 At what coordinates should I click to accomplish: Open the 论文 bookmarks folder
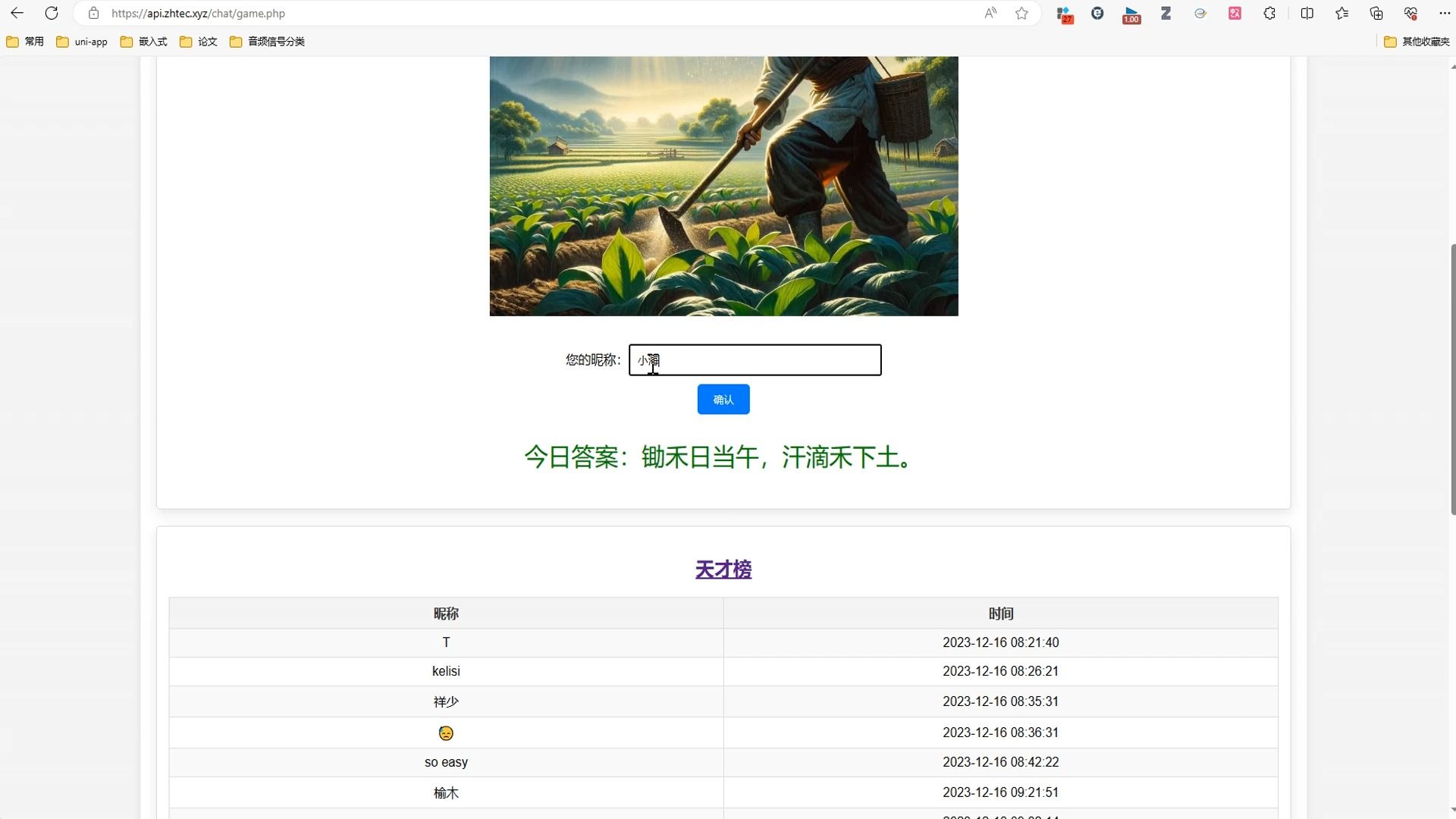pyautogui.click(x=199, y=42)
